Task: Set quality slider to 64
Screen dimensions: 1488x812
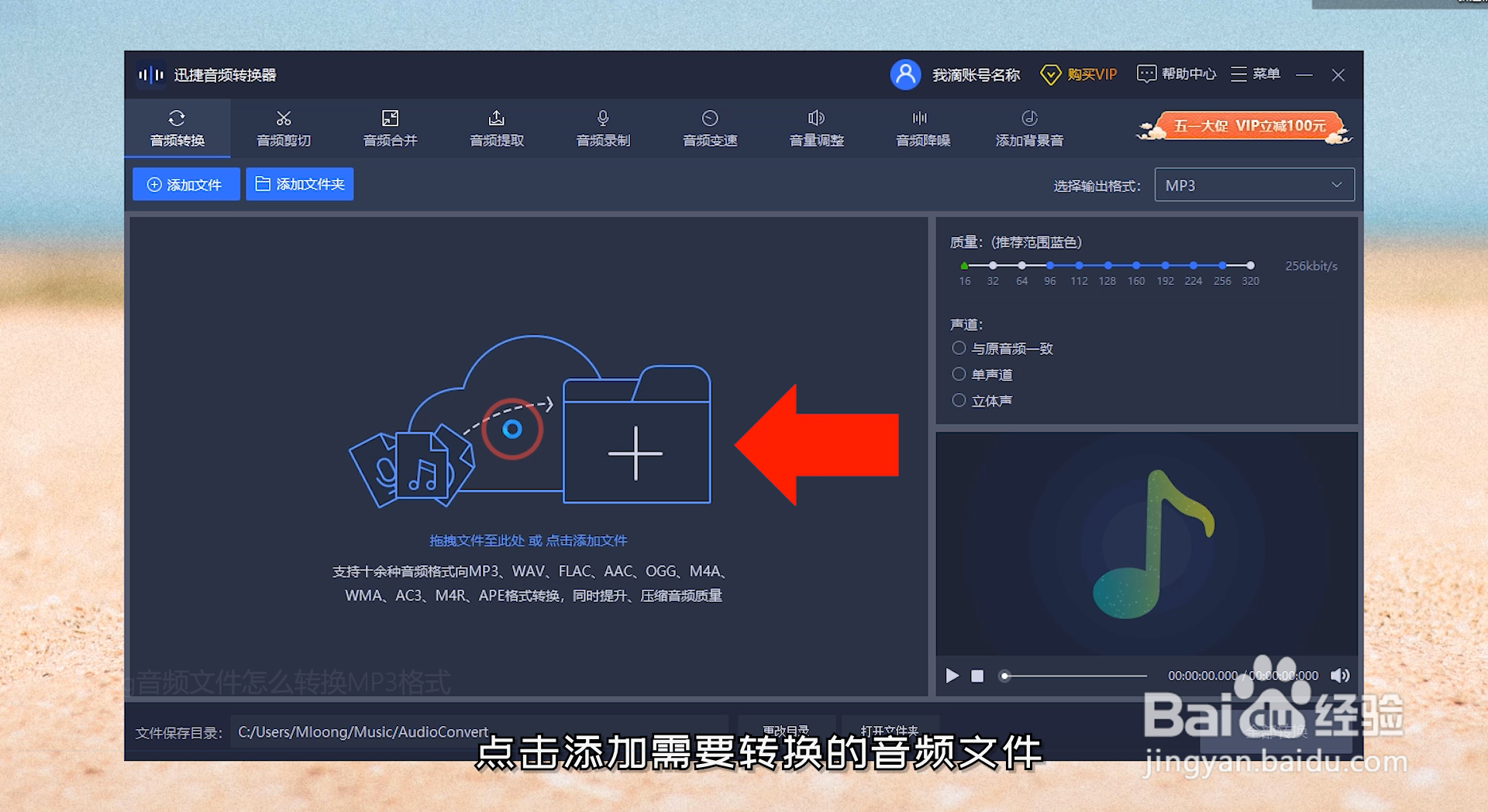Action: 1021,266
